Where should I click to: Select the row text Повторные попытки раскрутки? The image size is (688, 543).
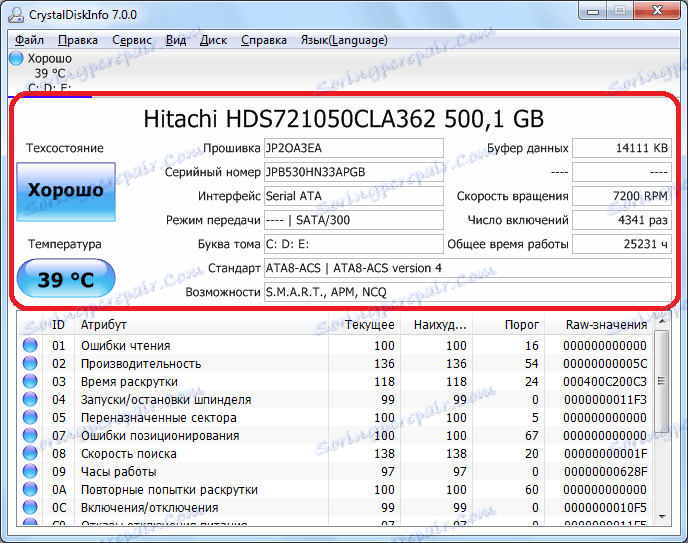coord(169,489)
